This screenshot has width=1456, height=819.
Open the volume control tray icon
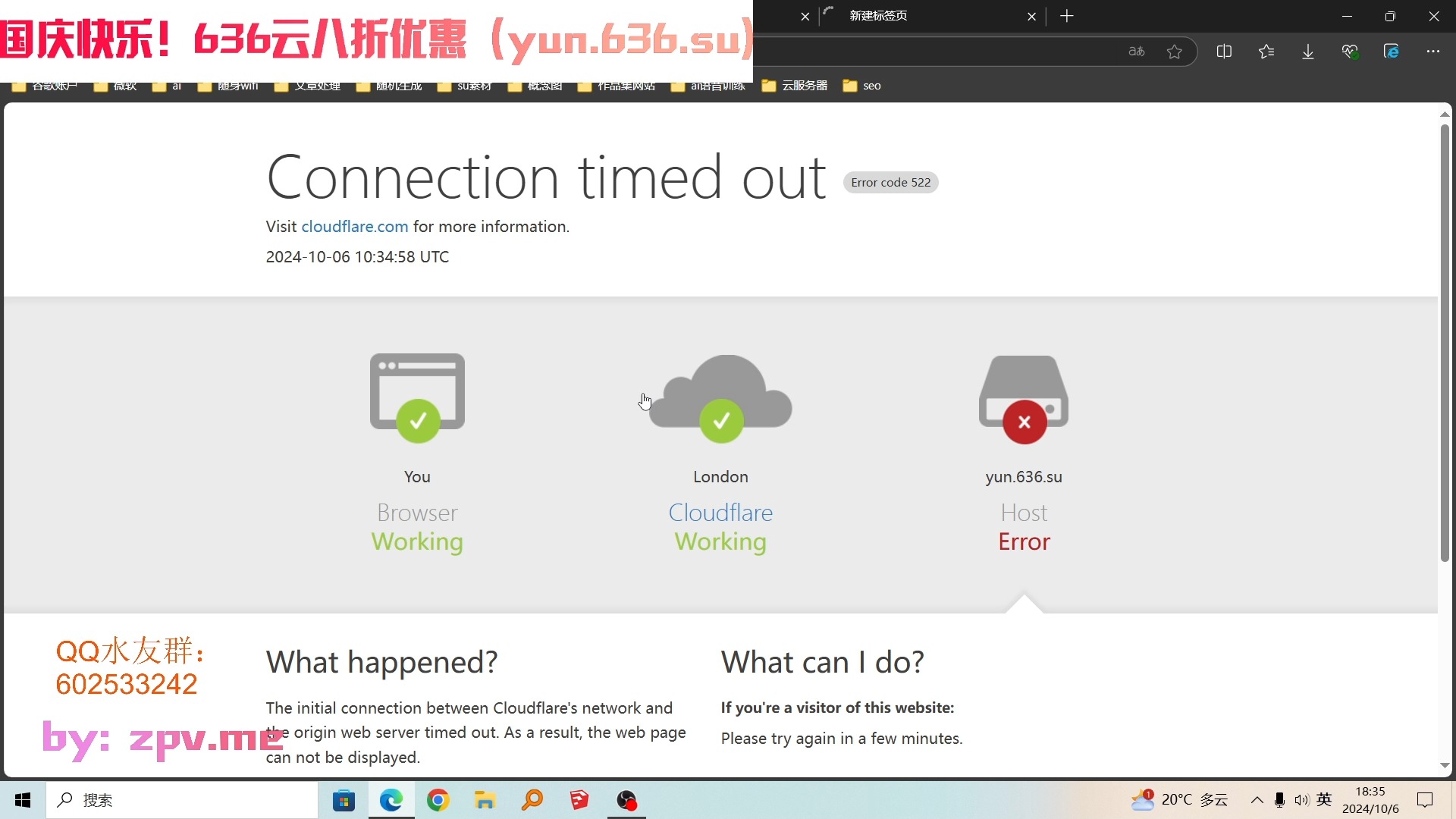pos(1301,800)
